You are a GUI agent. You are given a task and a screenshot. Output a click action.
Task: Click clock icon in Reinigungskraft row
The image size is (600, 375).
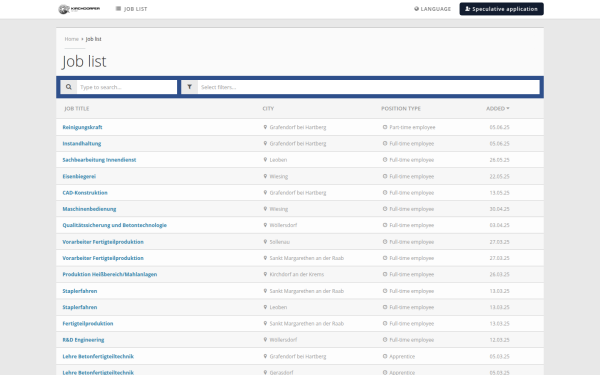385,127
